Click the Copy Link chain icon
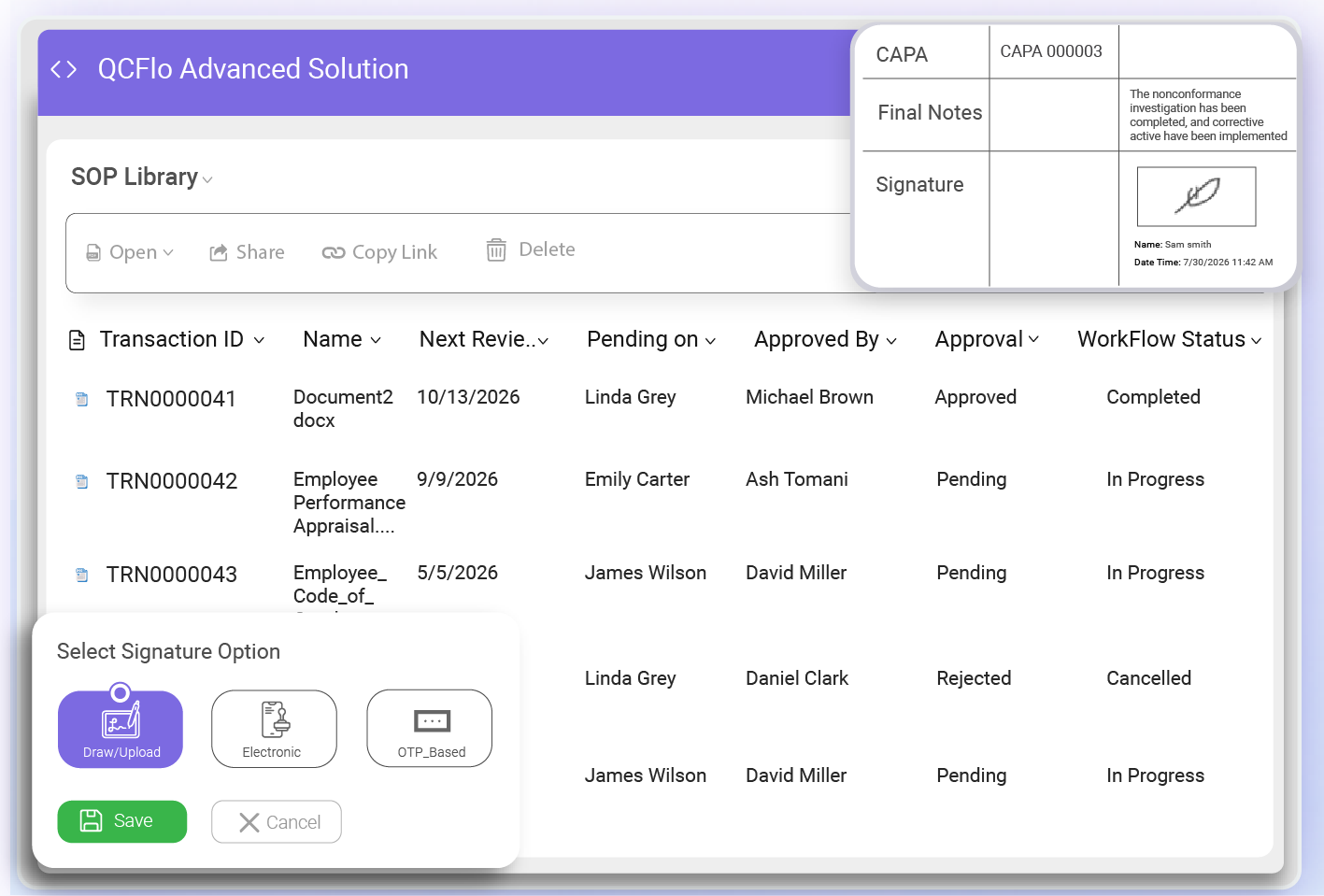Viewport: 1324px width, 896px height. (334, 252)
